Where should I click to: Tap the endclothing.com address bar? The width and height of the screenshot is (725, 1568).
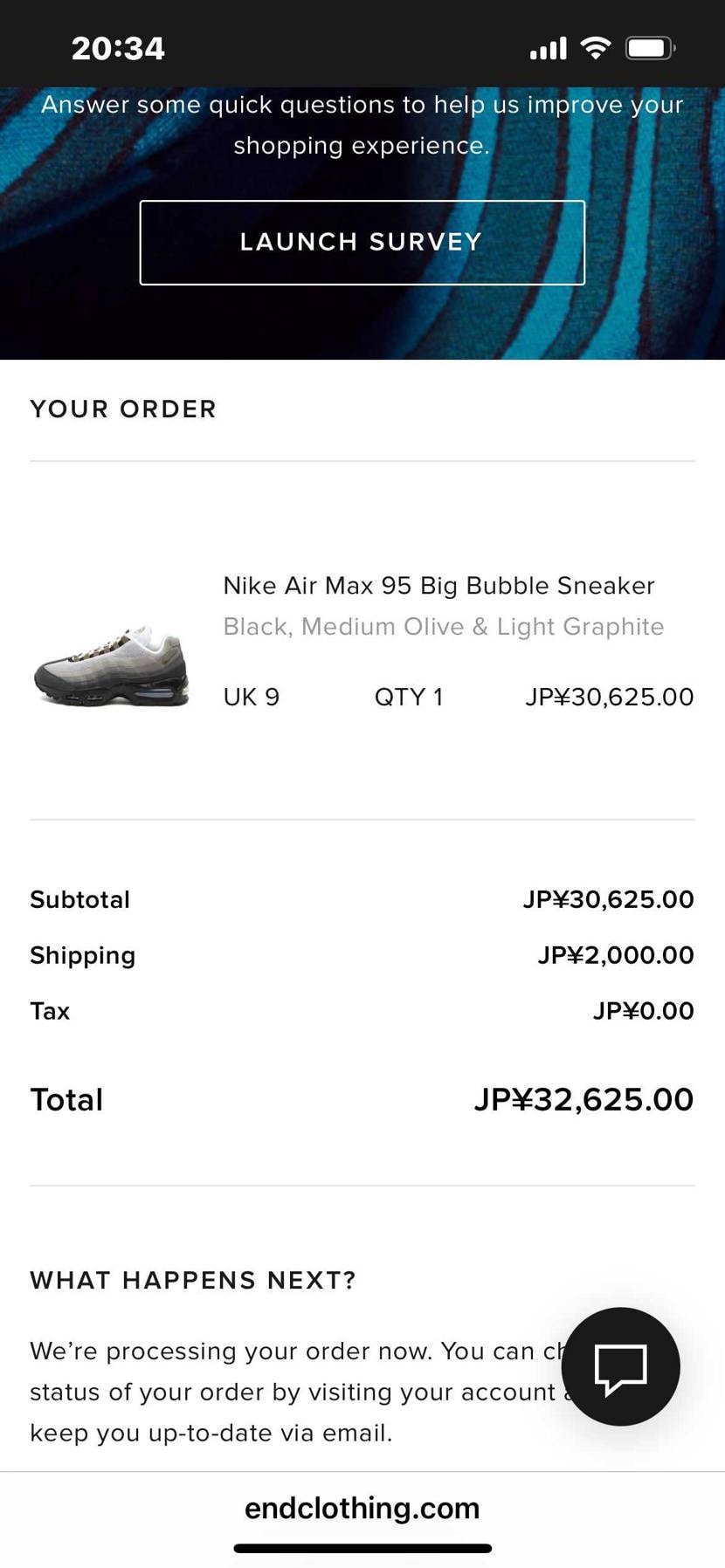coord(362,1508)
